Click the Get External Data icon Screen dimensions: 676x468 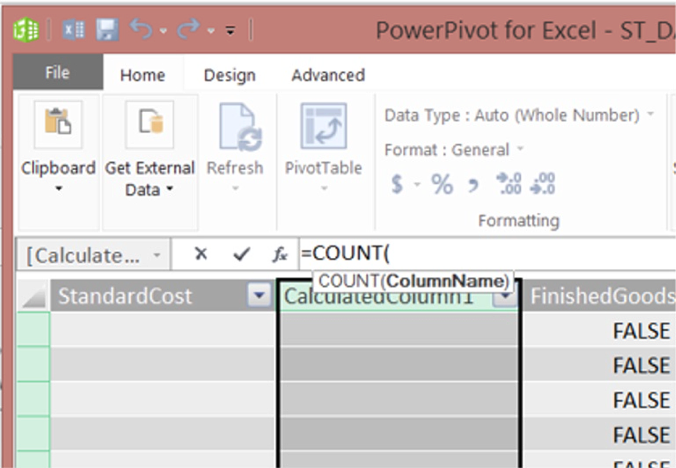[150, 124]
